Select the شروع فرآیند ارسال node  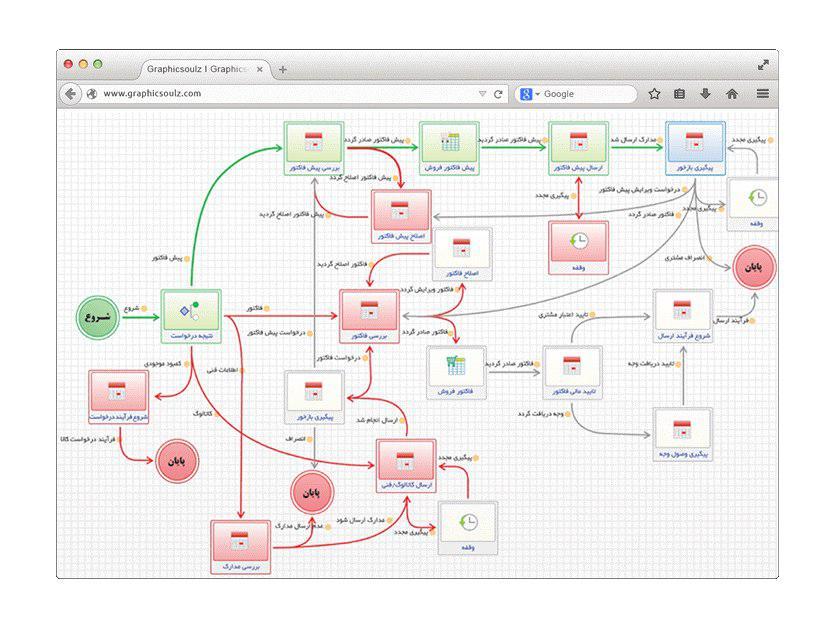[683, 316]
